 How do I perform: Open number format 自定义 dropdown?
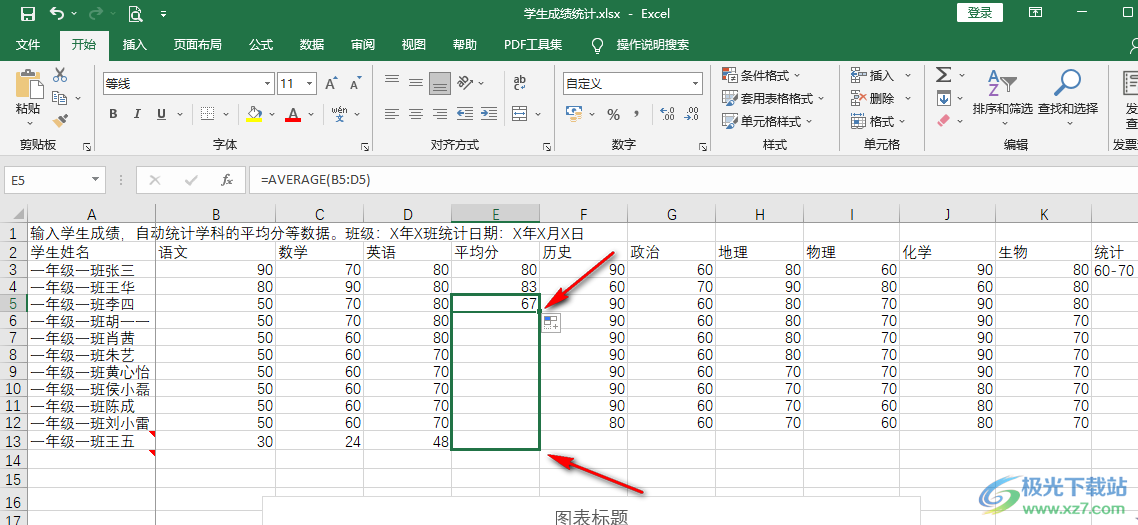[695, 84]
